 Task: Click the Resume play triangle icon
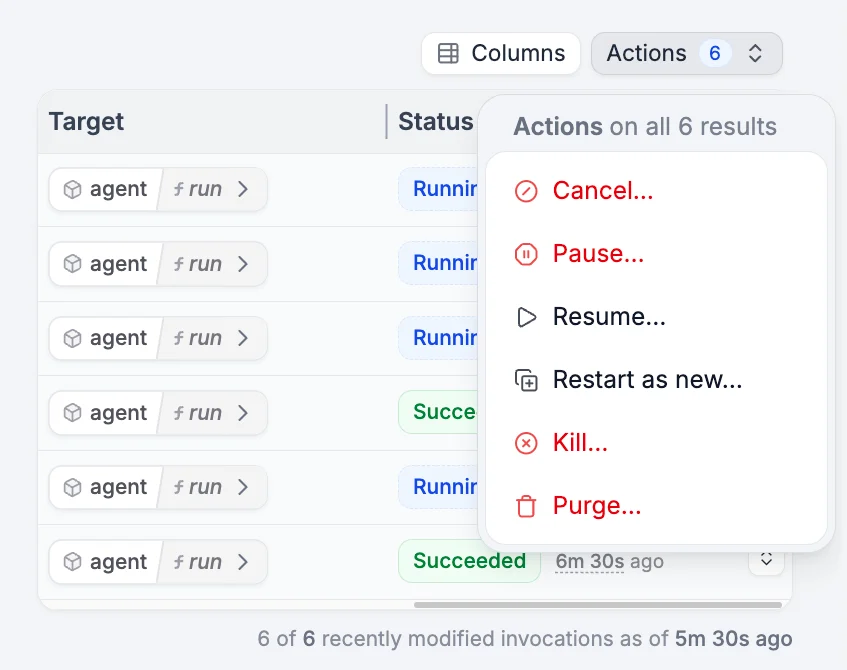[526, 317]
